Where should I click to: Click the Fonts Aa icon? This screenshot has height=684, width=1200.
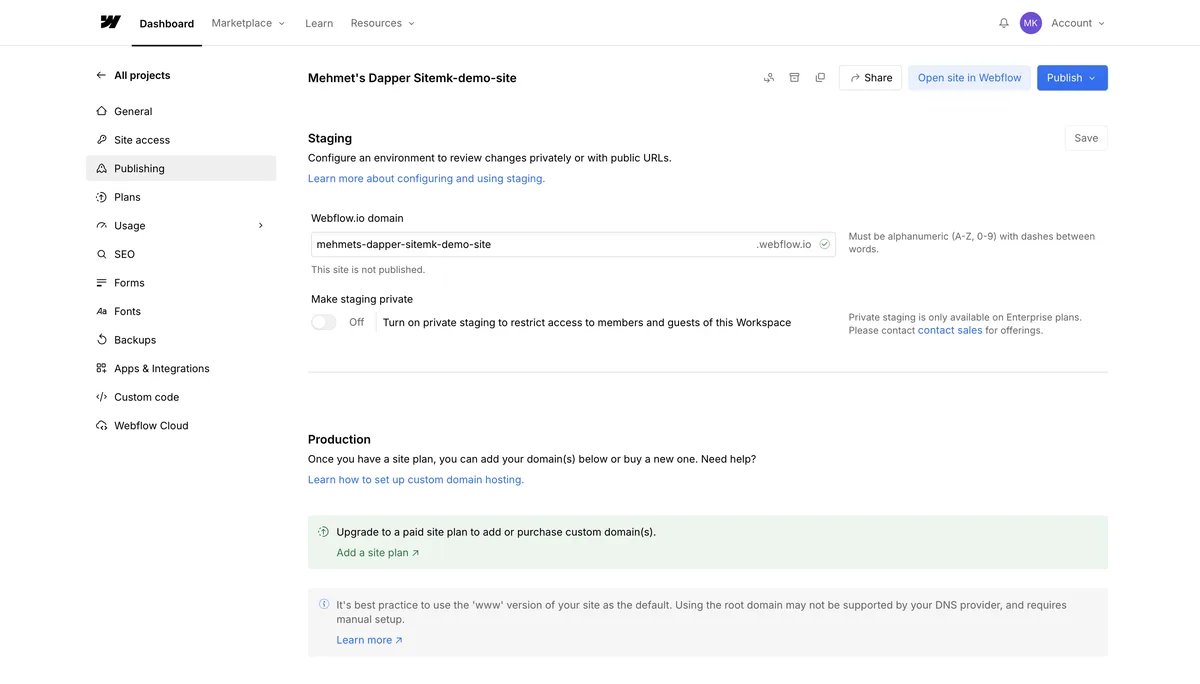tap(101, 311)
